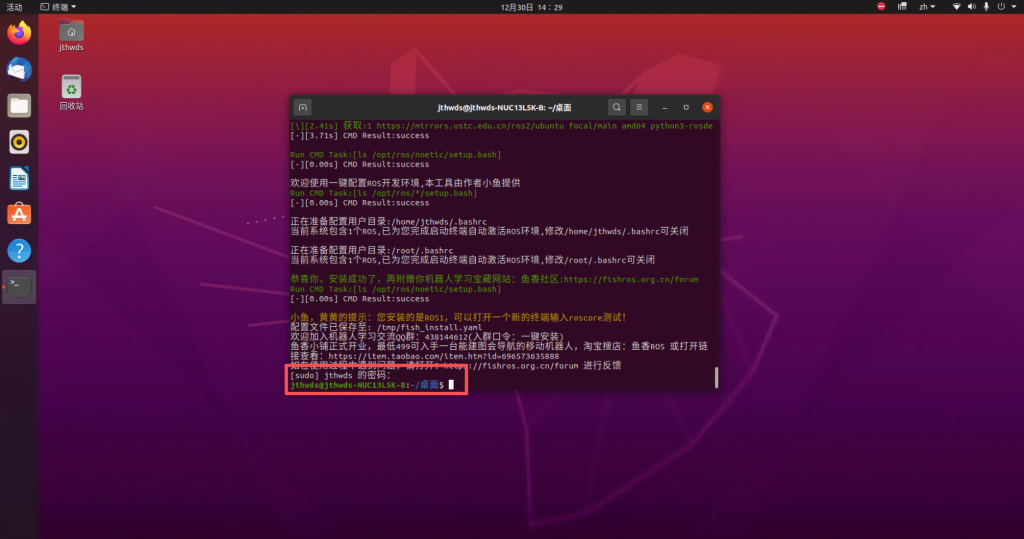Open the terminal hamburger menu
This screenshot has width=1024, height=539.
640,107
